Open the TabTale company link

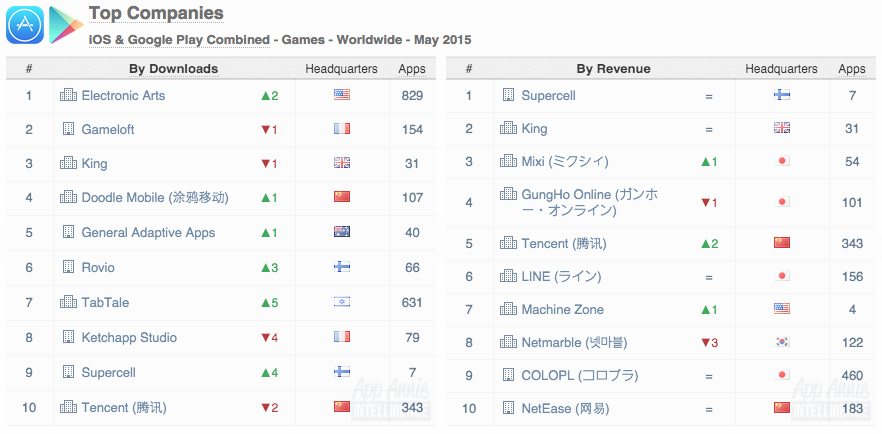coord(105,302)
